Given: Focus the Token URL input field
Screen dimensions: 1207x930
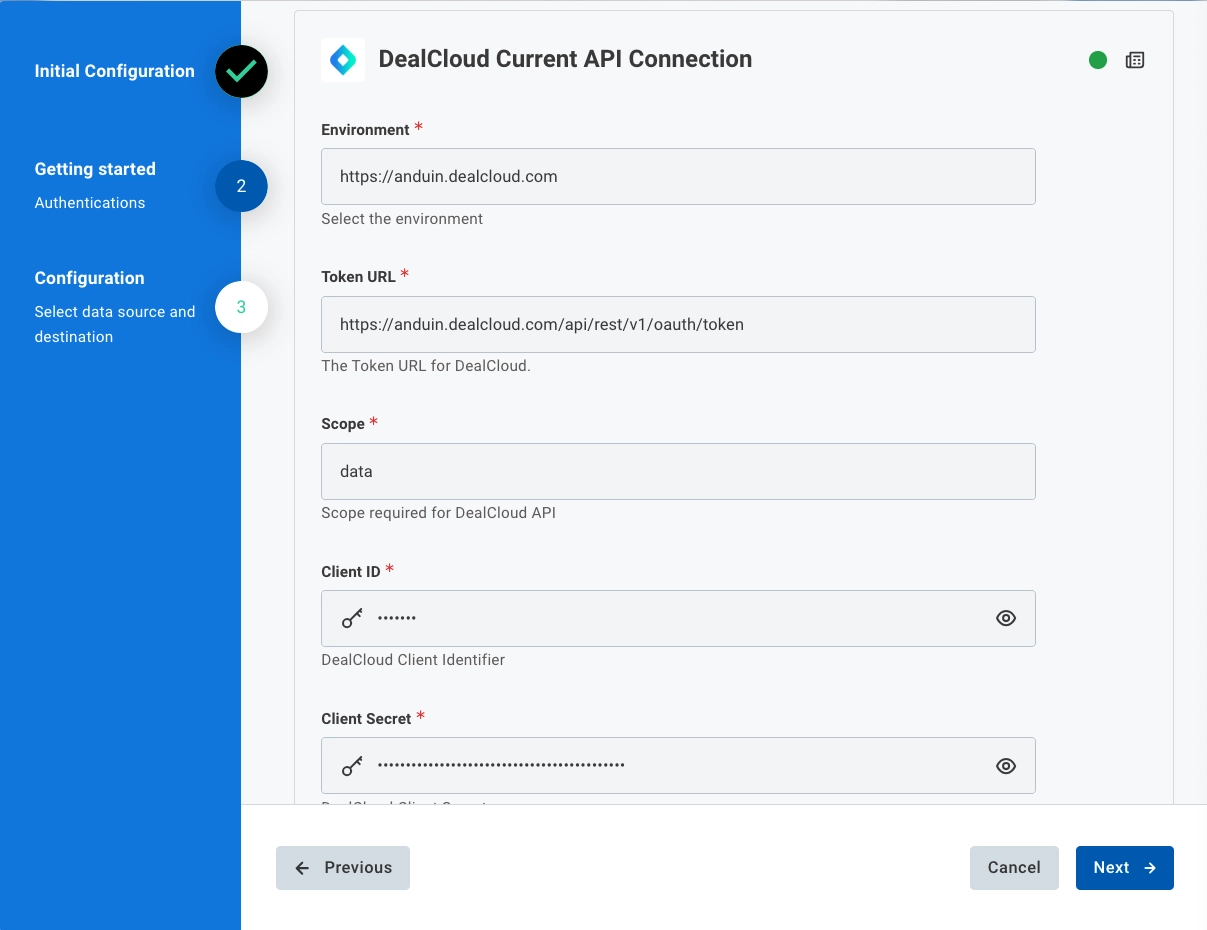Looking at the screenshot, I should [678, 324].
